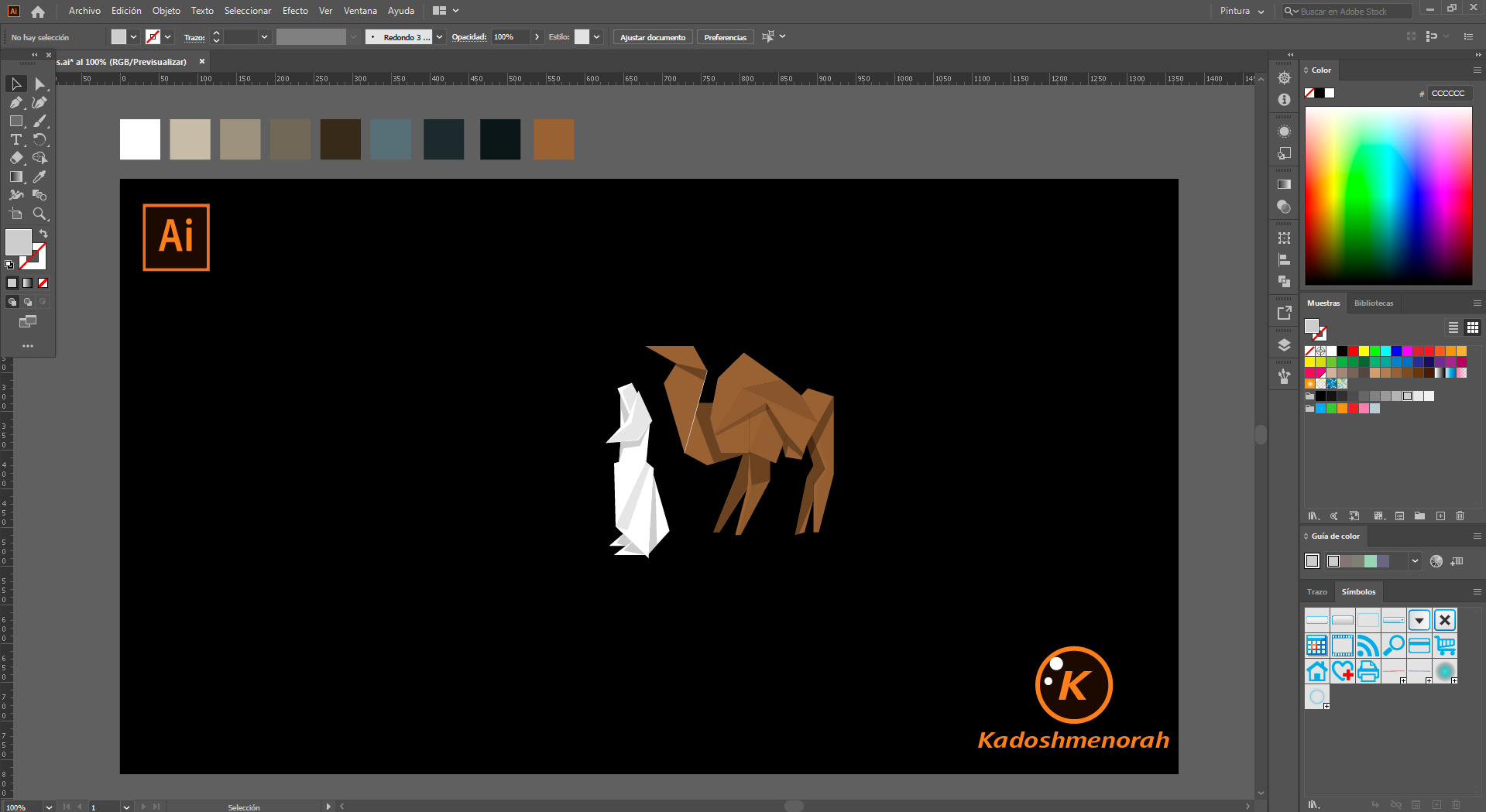Open the Align panel icon
This screenshot has width=1486, height=812.
[1284, 260]
